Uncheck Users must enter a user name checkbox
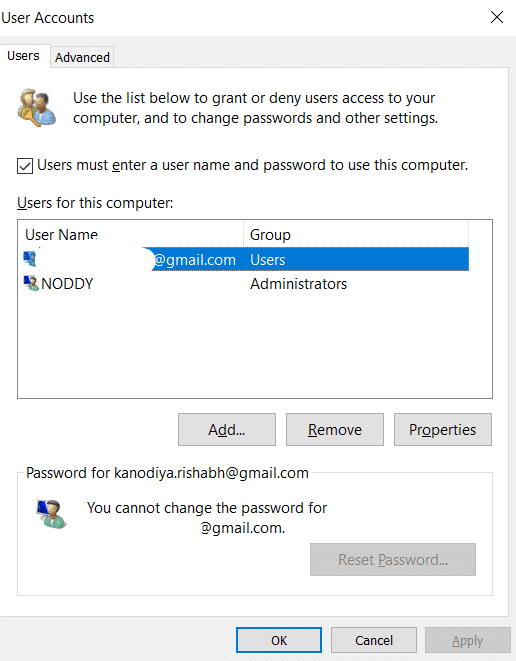 [x=25, y=166]
